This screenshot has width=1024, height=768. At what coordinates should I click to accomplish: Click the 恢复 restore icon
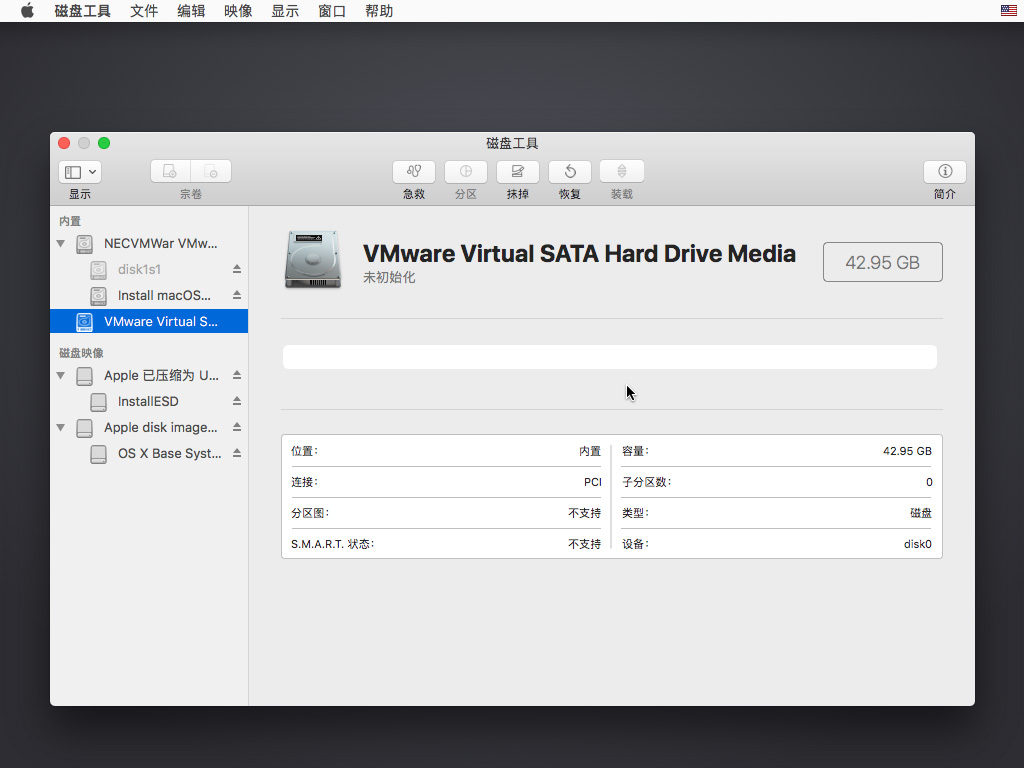pyautogui.click(x=569, y=172)
